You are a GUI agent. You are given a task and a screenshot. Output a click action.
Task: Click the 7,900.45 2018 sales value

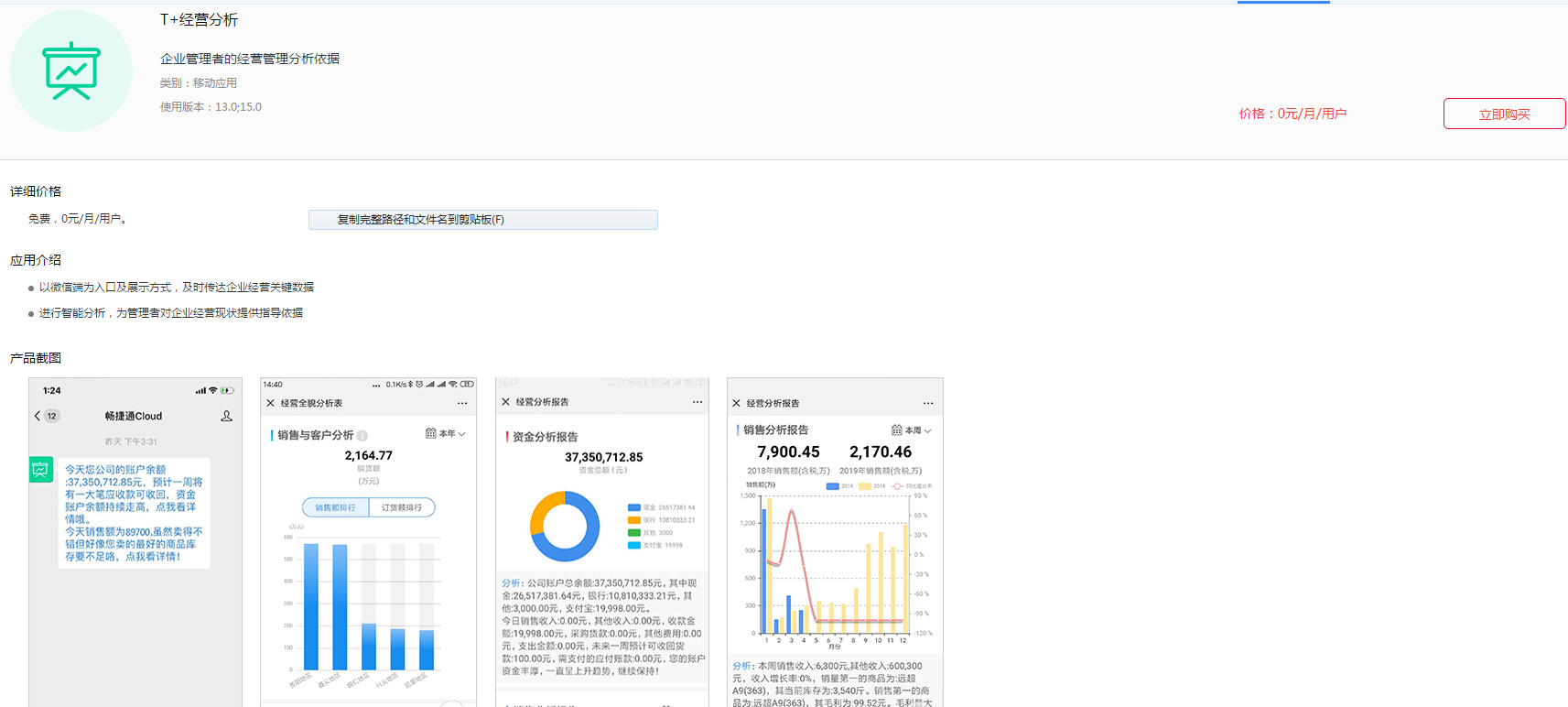tap(788, 451)
